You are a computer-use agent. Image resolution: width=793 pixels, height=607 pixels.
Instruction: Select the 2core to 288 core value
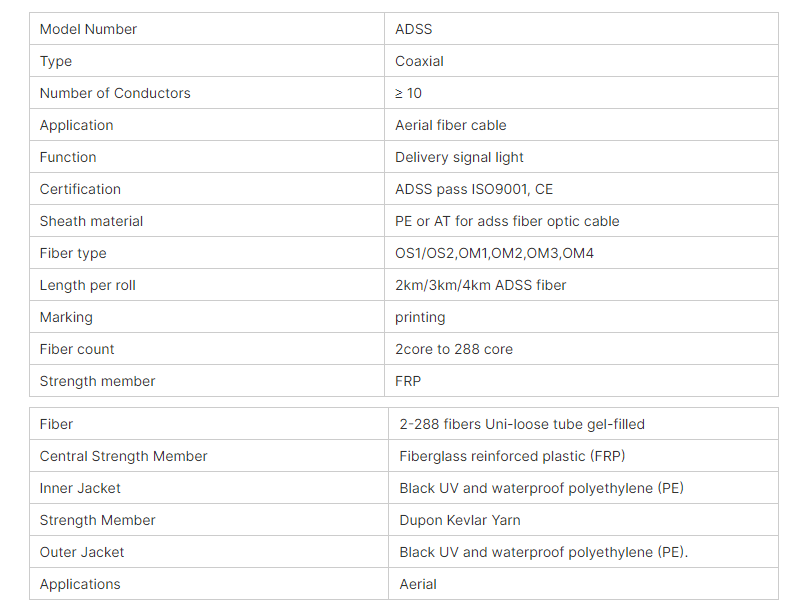[454, 349]
